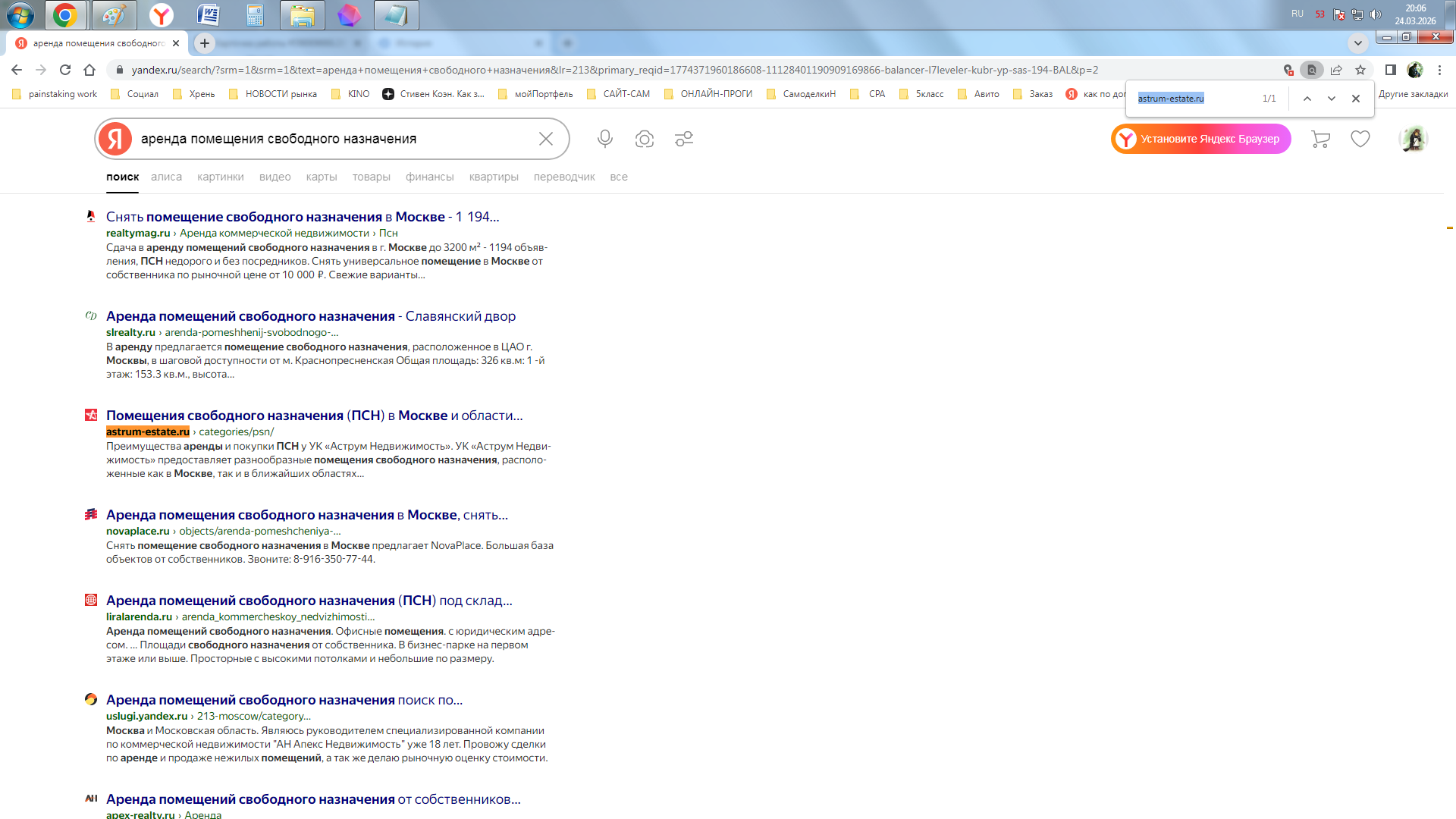Open image search camera icon

[x=644, y=139]
